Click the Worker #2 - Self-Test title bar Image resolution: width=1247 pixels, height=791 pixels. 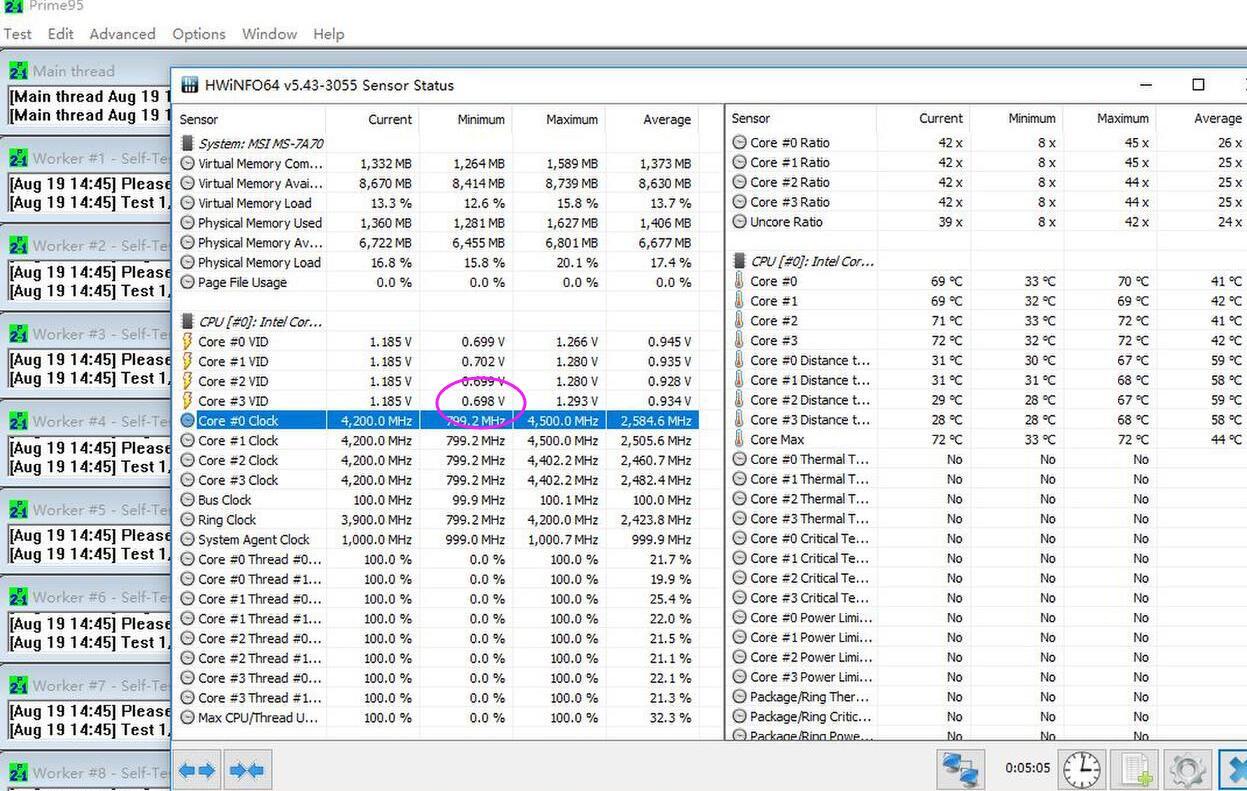tap(87, 245)
